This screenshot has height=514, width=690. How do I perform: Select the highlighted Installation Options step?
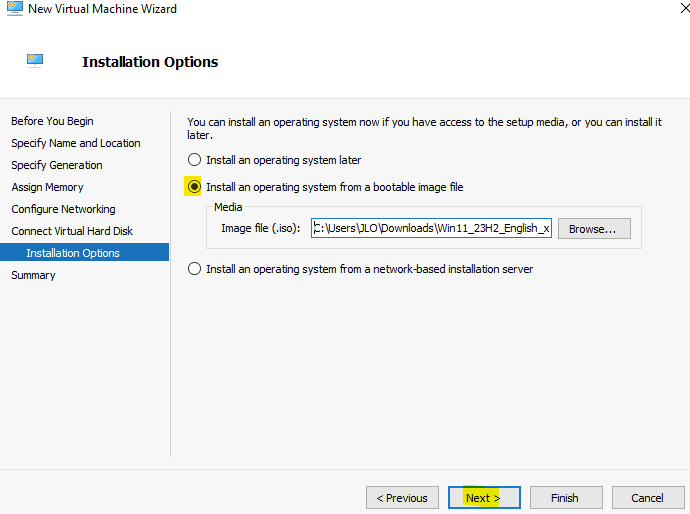84,253
